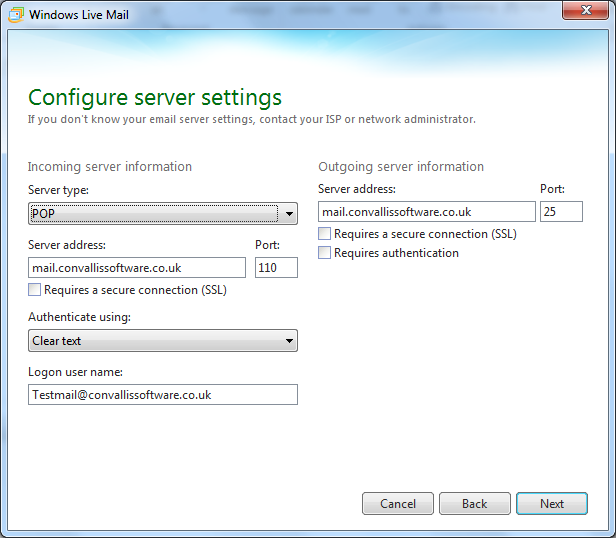Check the Requires authentication box
The image size is (616, 538).
click(324, 253)
